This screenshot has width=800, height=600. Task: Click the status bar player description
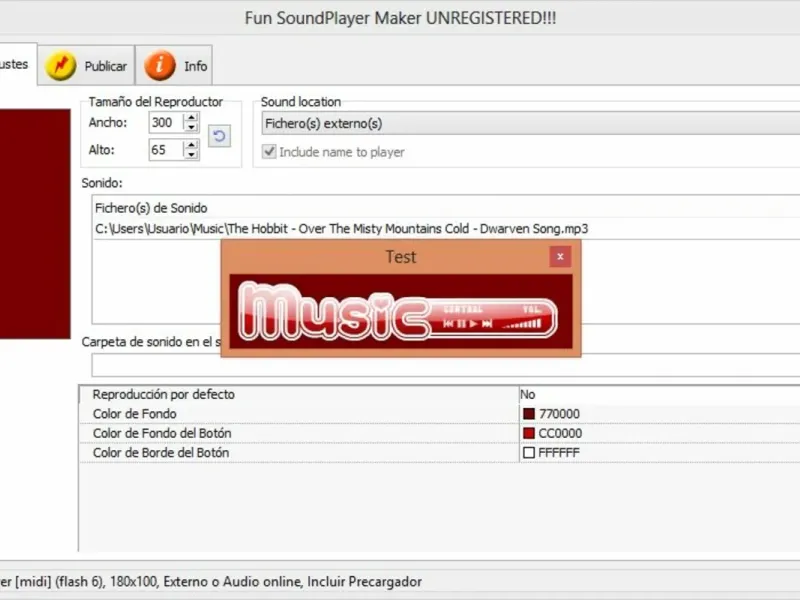tap(211, 582)
